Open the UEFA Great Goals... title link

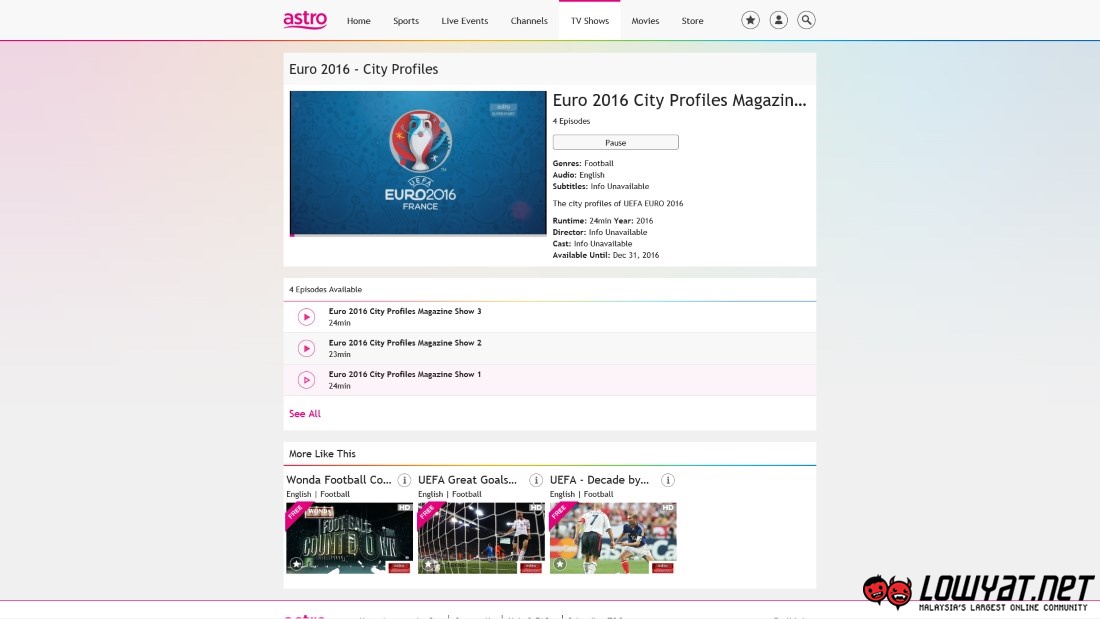pyautogui.click(x=467, y=480)
